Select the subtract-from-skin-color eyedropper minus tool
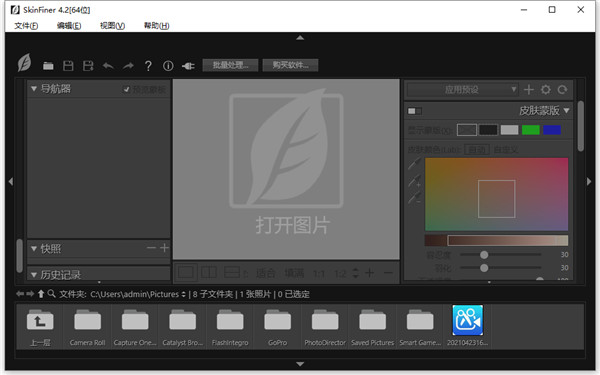600x375 pixels. pos(414,198)
